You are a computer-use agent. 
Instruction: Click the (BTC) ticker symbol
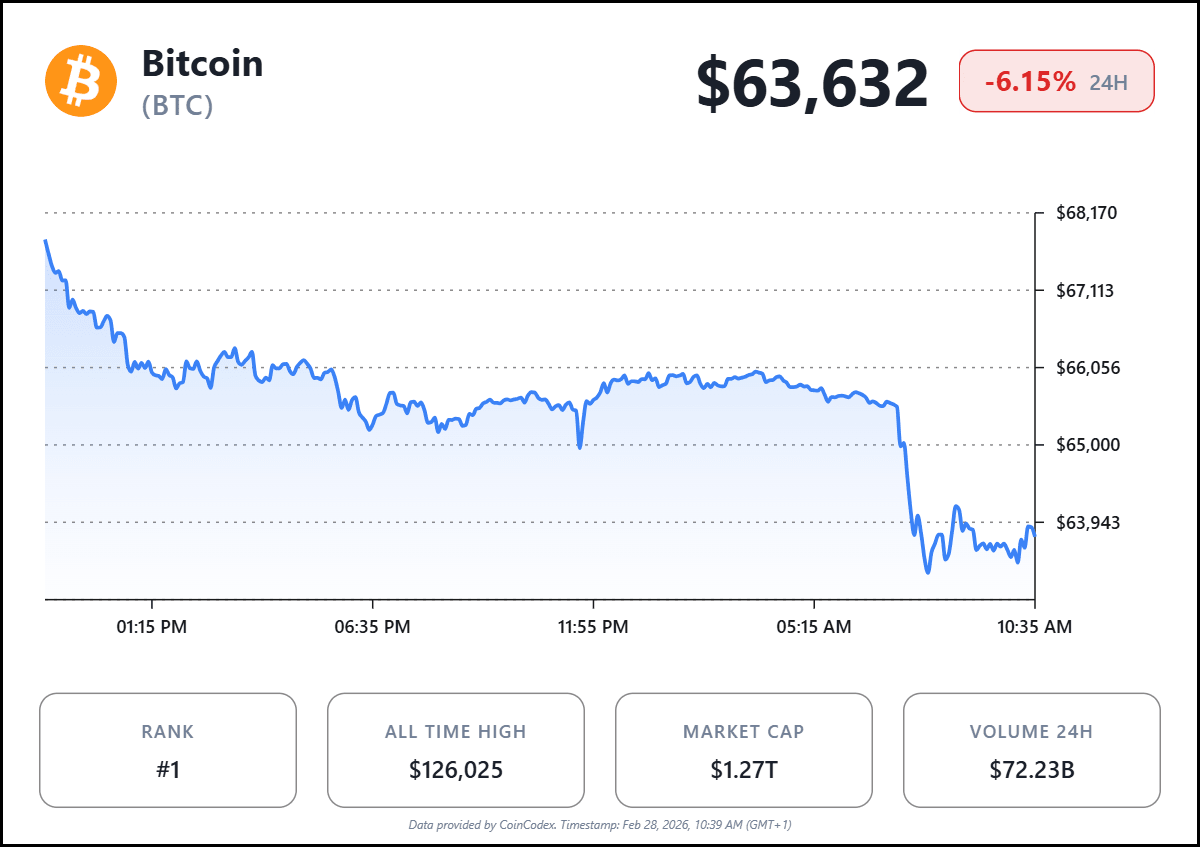click(177, 105)
